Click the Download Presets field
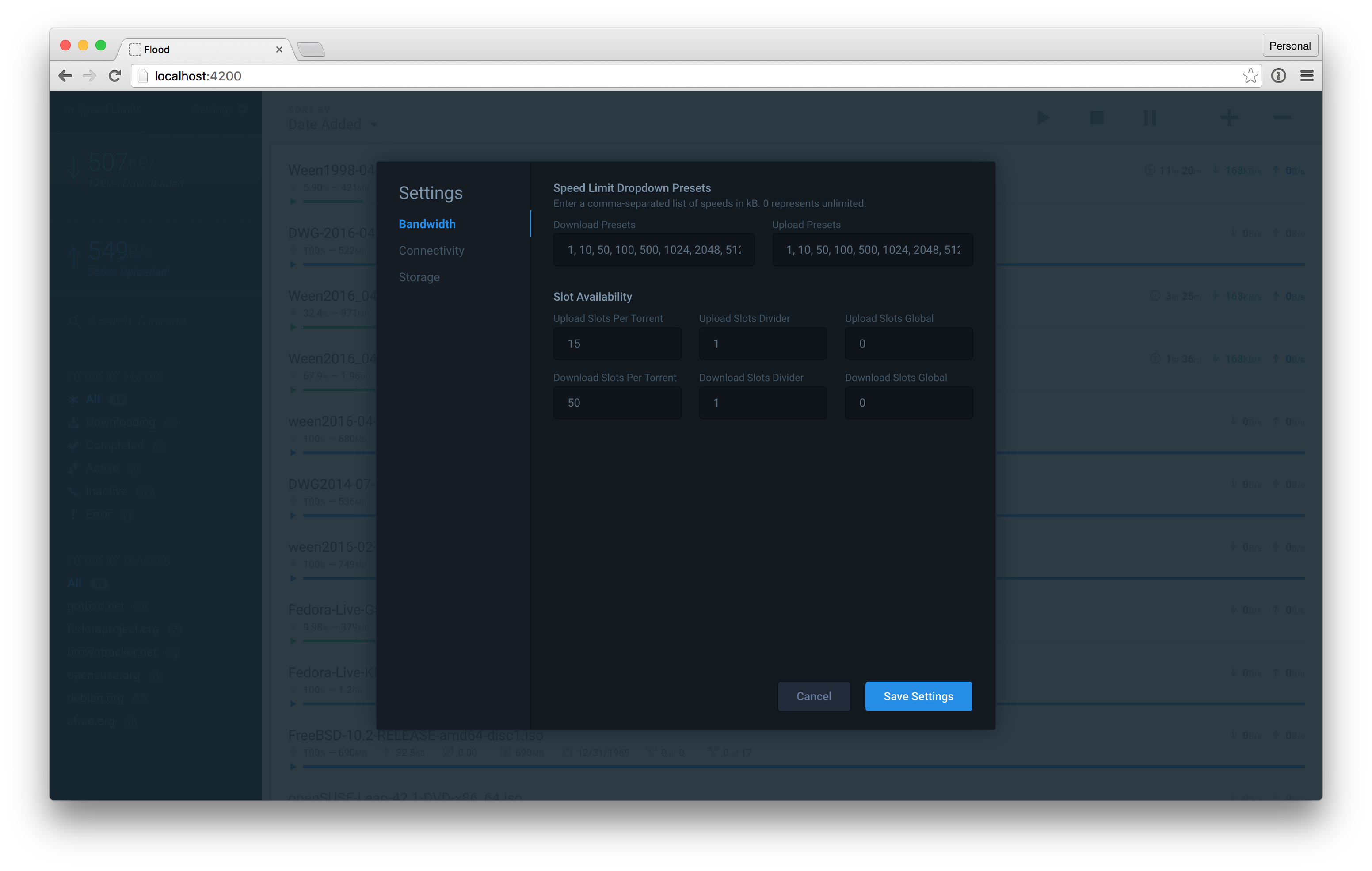This screenshot has height=871, width=1372. pyautogui.click(x=654, y=250)
